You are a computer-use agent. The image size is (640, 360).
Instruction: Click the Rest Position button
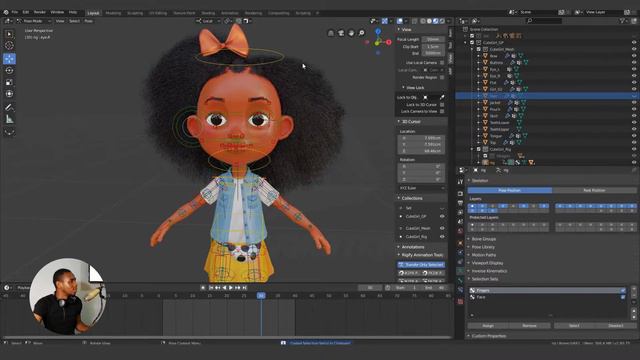coord(594,190)
